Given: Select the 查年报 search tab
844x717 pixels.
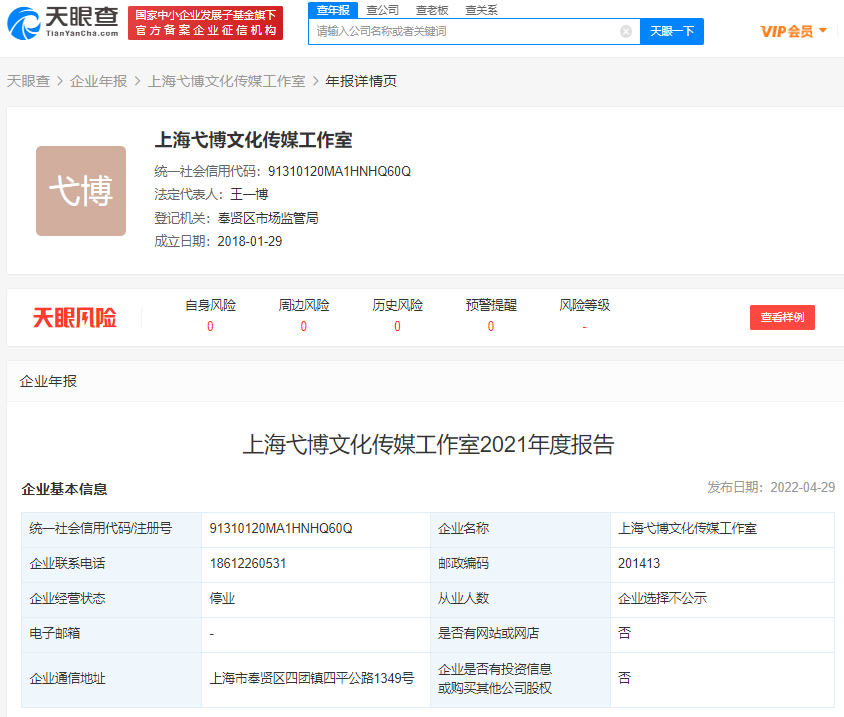Looking at the screenshot, I should (x=333, y=10).
